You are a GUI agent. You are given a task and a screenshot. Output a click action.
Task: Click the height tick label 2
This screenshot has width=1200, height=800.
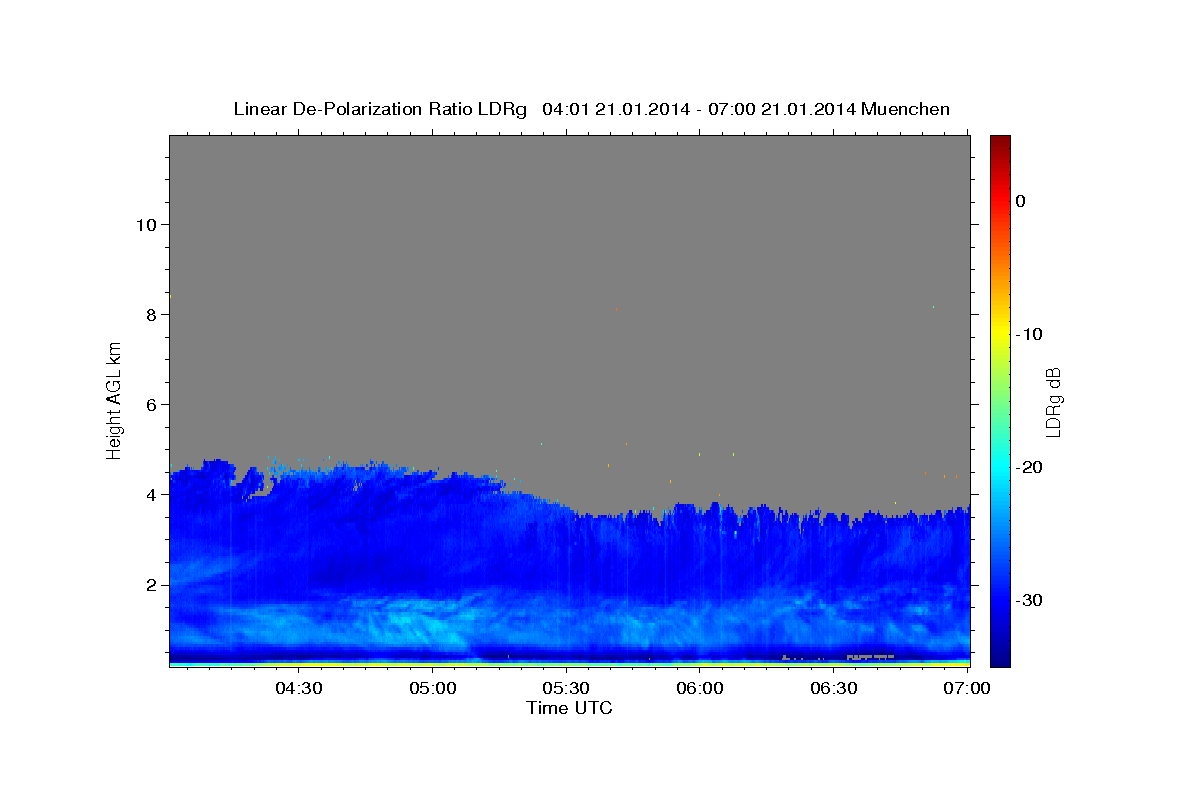pyautogui.click(x=149, y=584)
